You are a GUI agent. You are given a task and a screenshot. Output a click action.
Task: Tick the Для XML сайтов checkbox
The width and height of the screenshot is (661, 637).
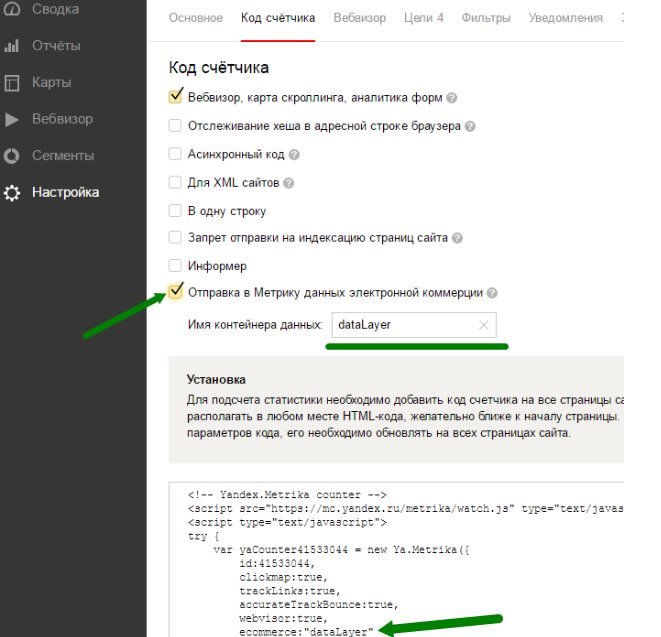click(x=175, y=182)
